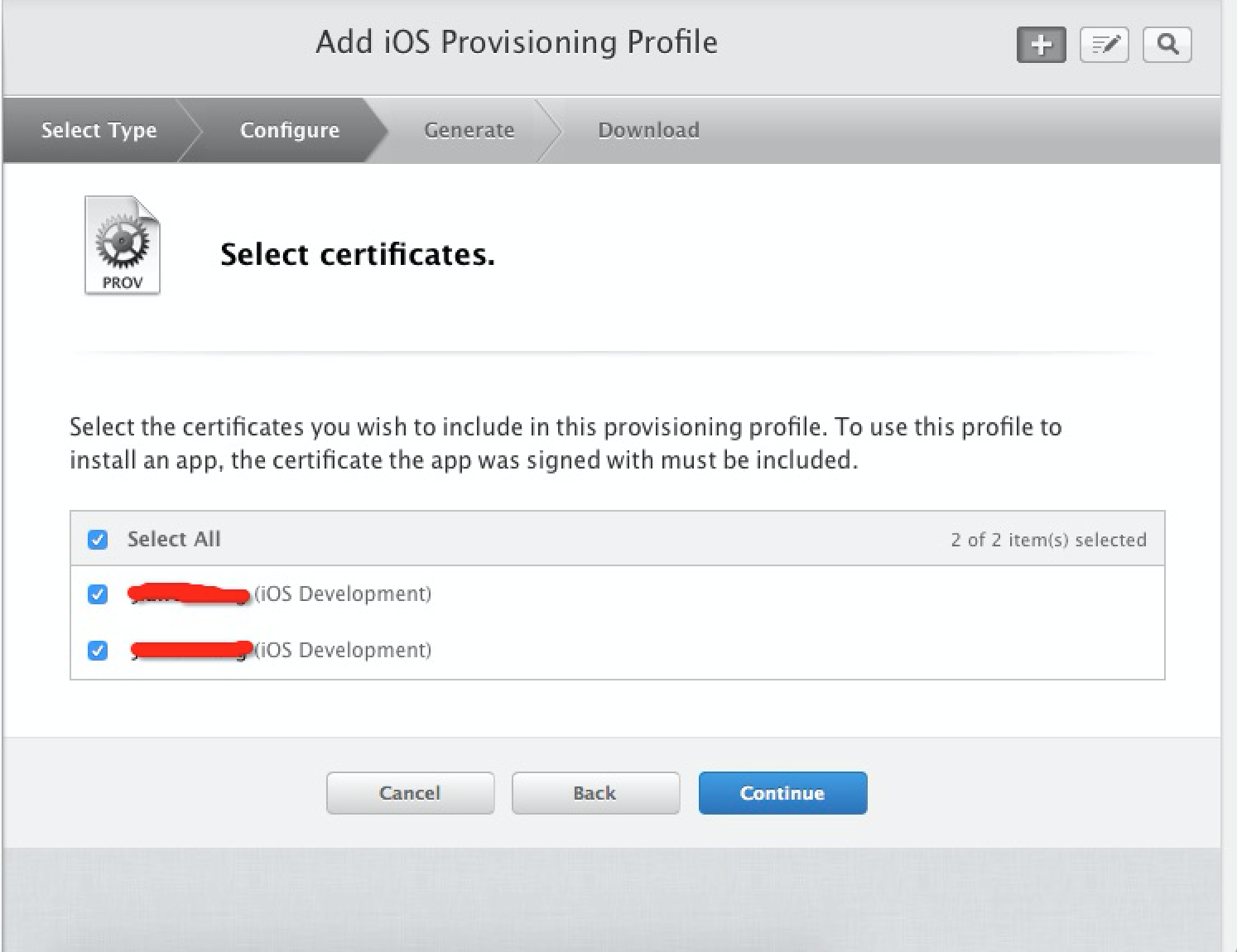Screen dimensions: 1237x952
Task: Click the first '(iOS Development)' label
Action: point(343,594)
